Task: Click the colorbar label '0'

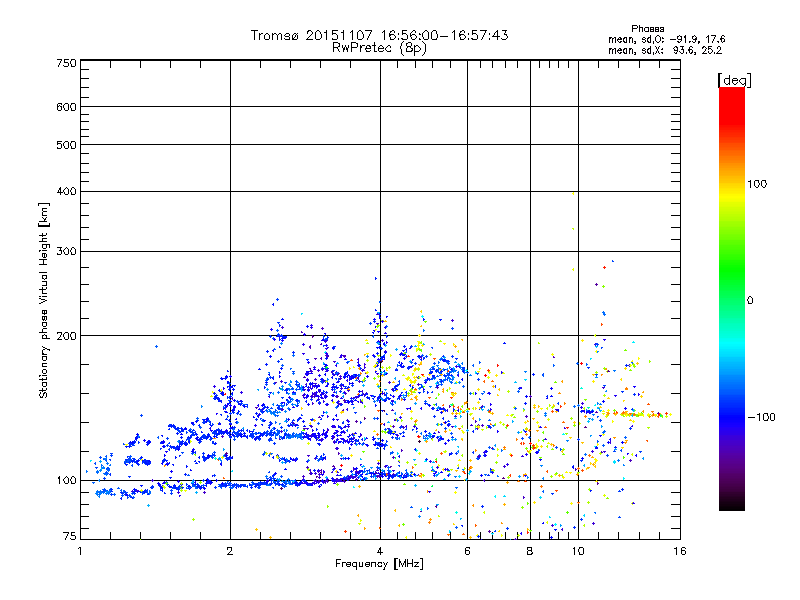Action: tap(750, 301)
